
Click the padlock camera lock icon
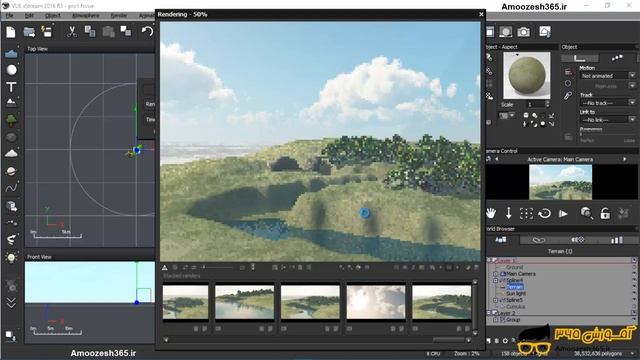[x=605, y=213]
